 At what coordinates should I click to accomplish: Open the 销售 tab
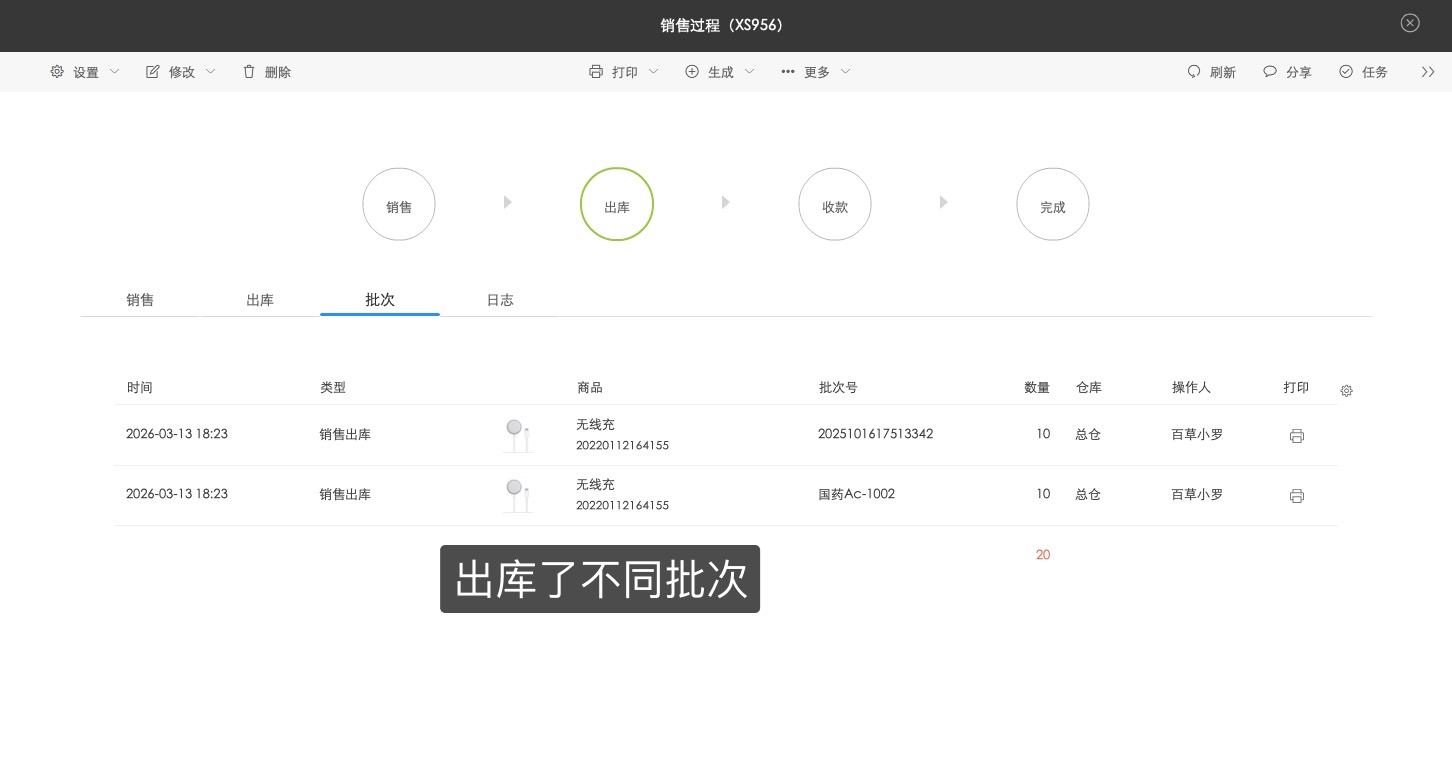(140, 300)
